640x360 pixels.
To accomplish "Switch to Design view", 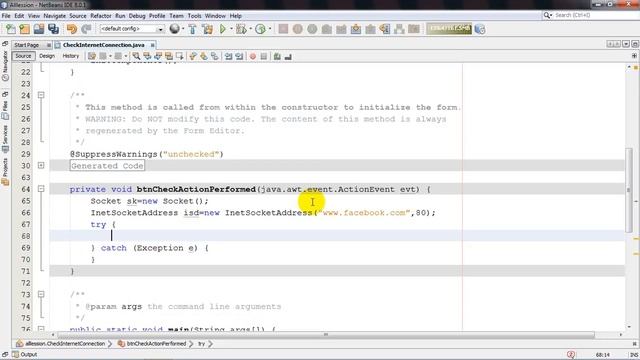I will 47,56.
